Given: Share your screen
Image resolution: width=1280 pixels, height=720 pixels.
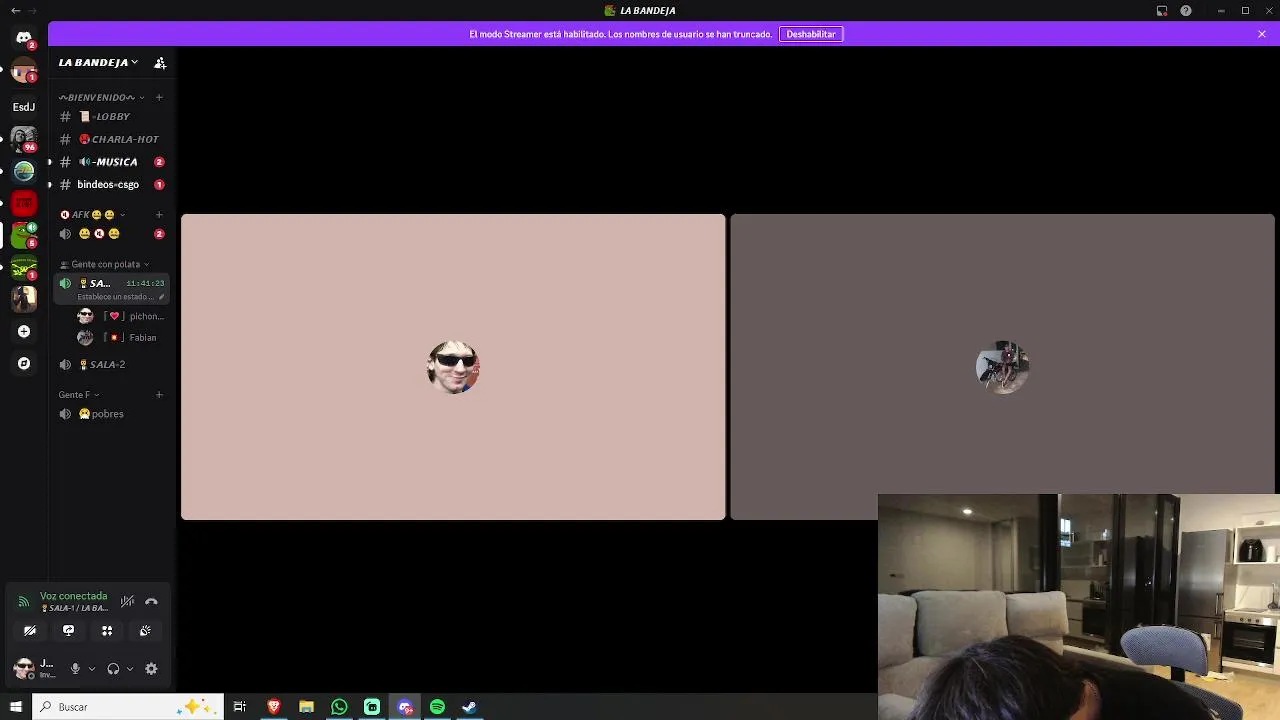Looking at the screenshot, I should [68, 631].
